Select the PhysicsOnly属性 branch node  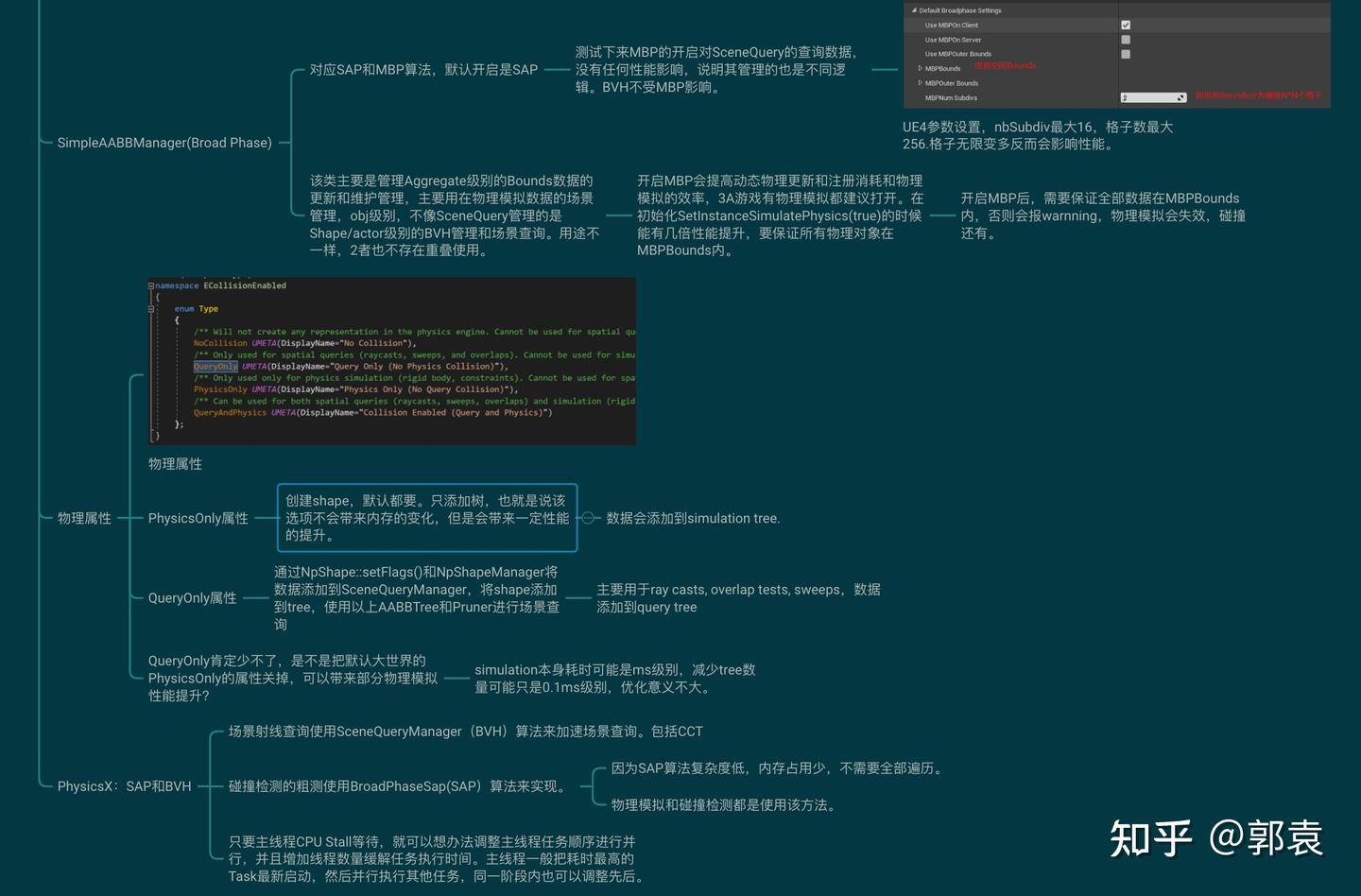click(x=198, y=518)
